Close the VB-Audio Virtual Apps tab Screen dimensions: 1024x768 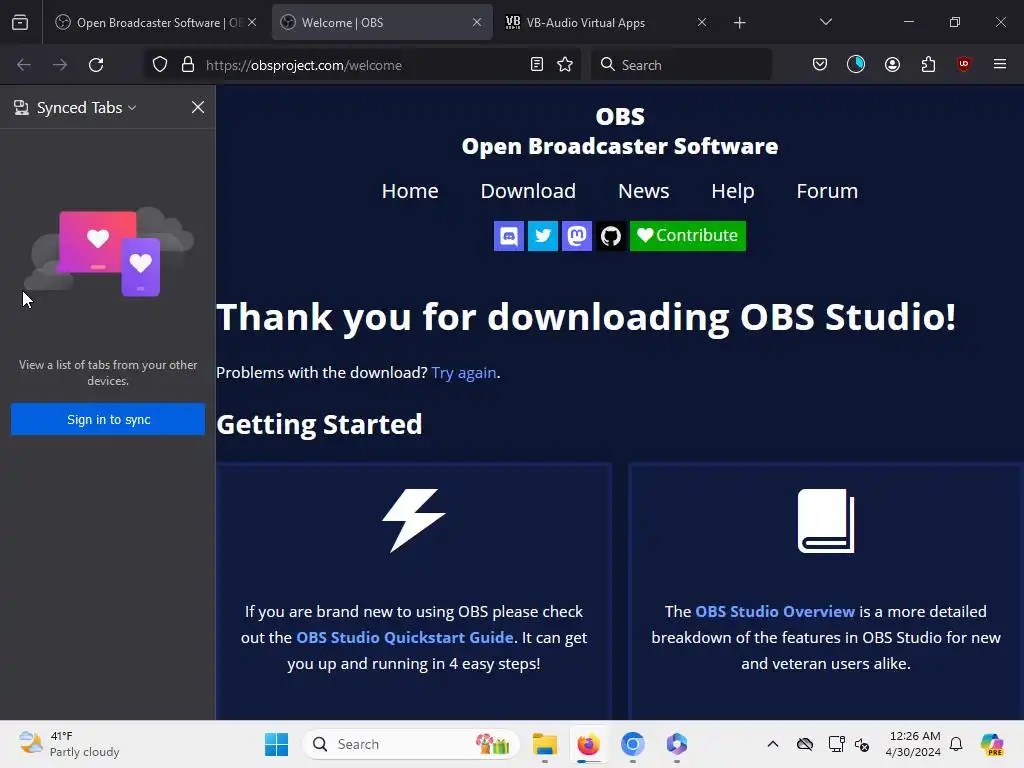701,22
